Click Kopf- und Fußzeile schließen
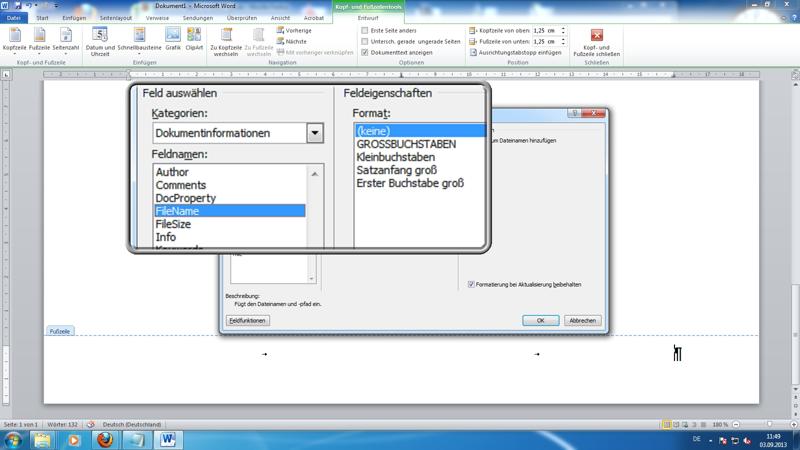Image resolution: width=800 pixels, height=450 pixels. tap(596, 42)
